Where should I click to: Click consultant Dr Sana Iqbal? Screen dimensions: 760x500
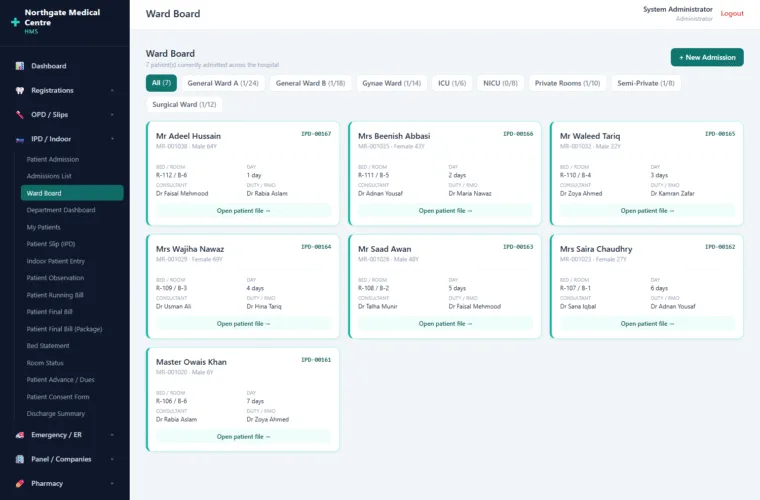click(x=578, y=307)
